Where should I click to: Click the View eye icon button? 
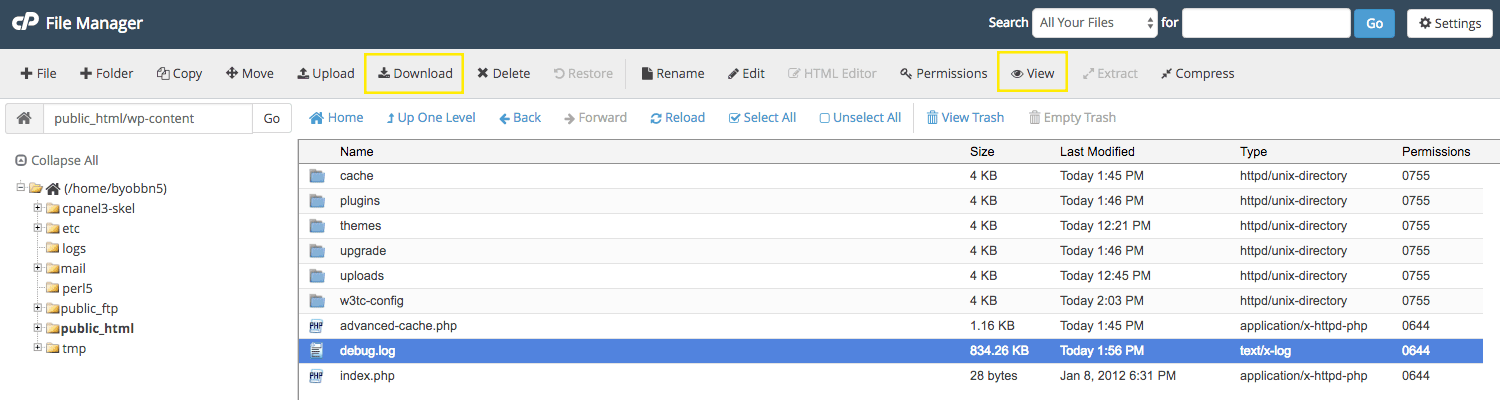[1032, 73]
